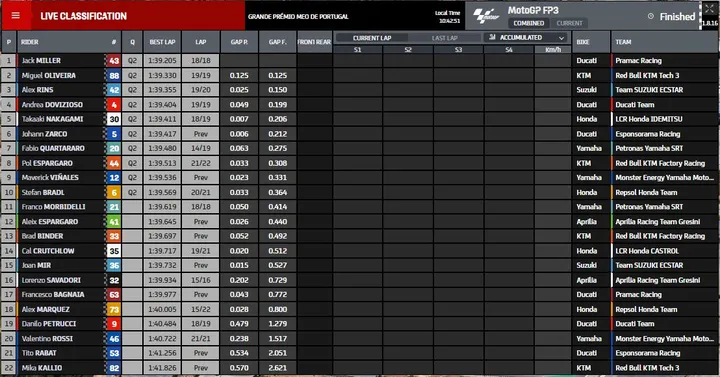The width and height of the screenshot is (720, 377).
Task: Select rider Andrea DOVIZIOSO
Action: 52,105
